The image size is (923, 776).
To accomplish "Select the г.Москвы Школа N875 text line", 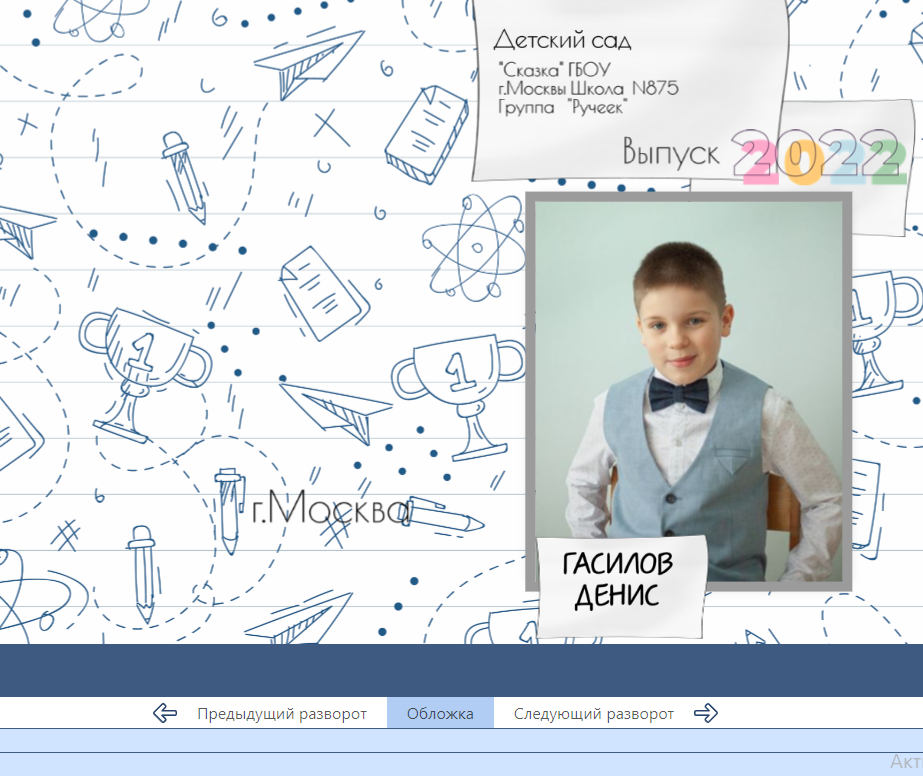I will click(x=588, y=88).
